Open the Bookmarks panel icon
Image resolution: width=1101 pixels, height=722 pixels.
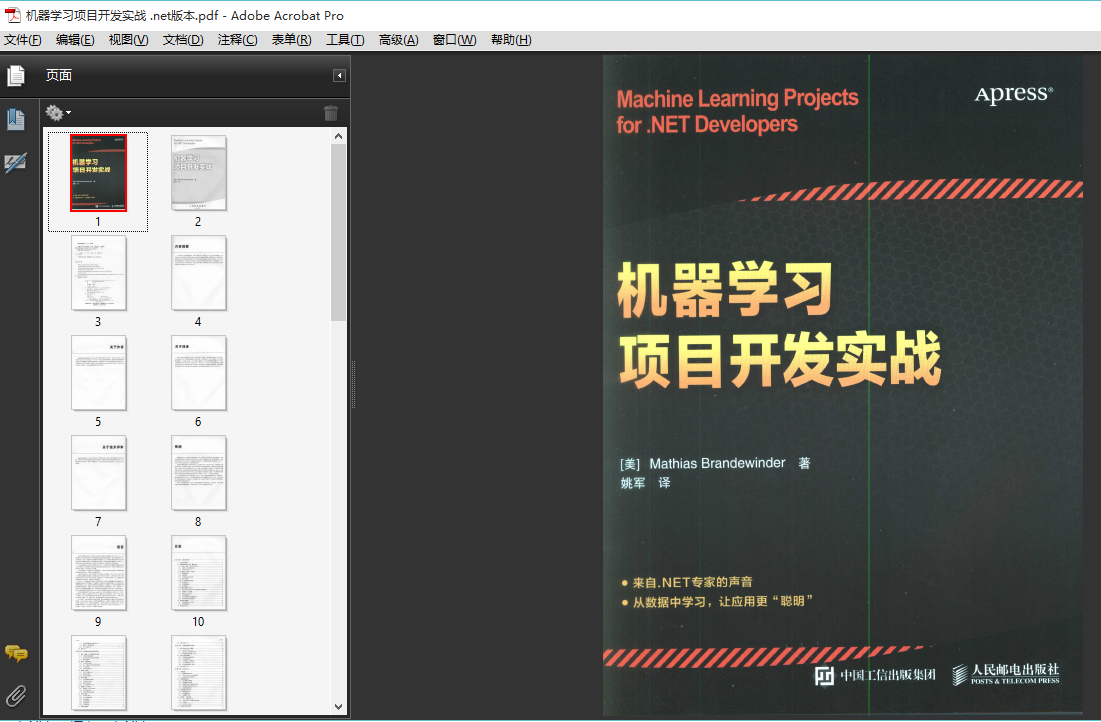point(15,119)
